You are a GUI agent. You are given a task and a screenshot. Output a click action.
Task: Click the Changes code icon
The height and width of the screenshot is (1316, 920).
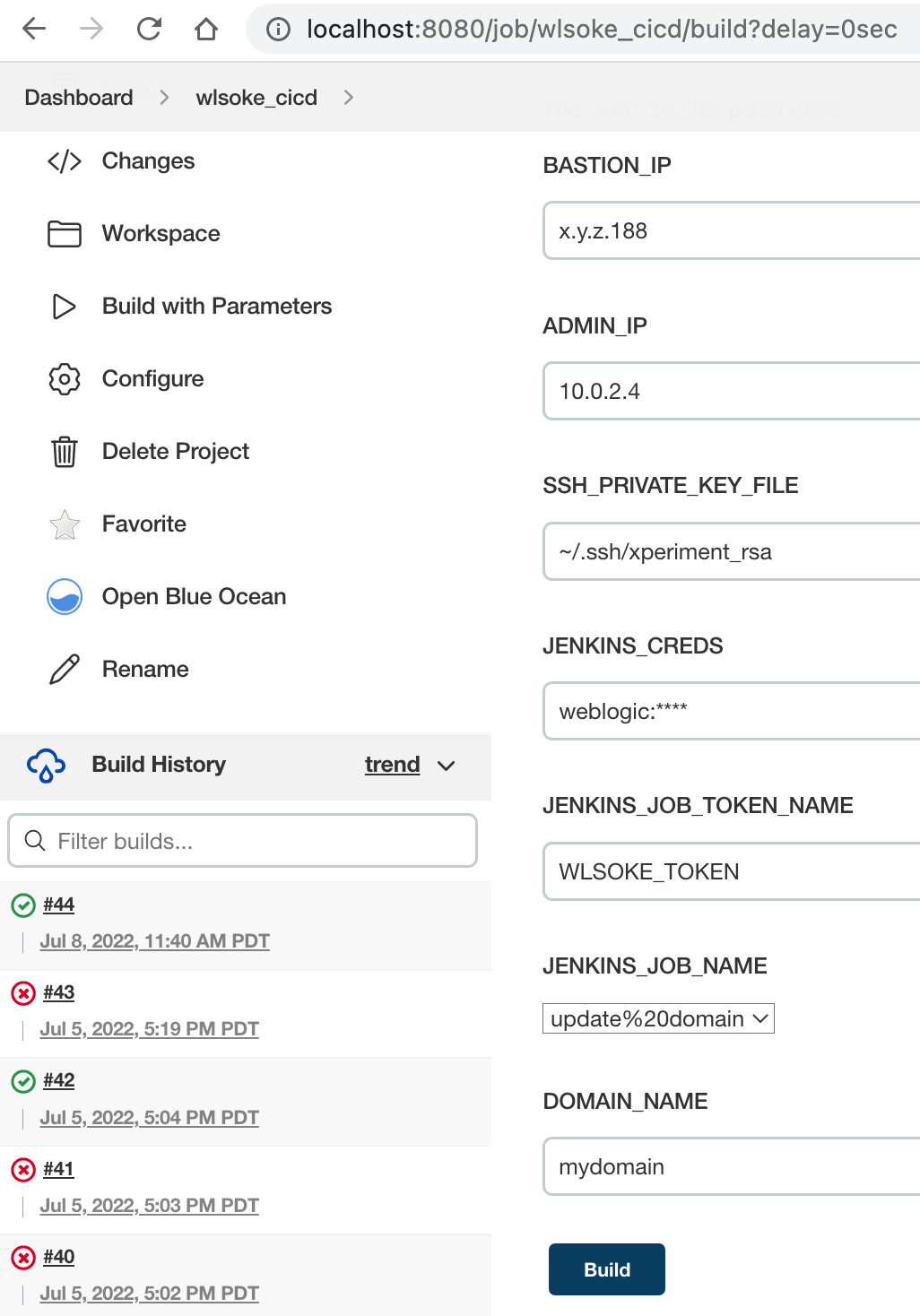65,161
